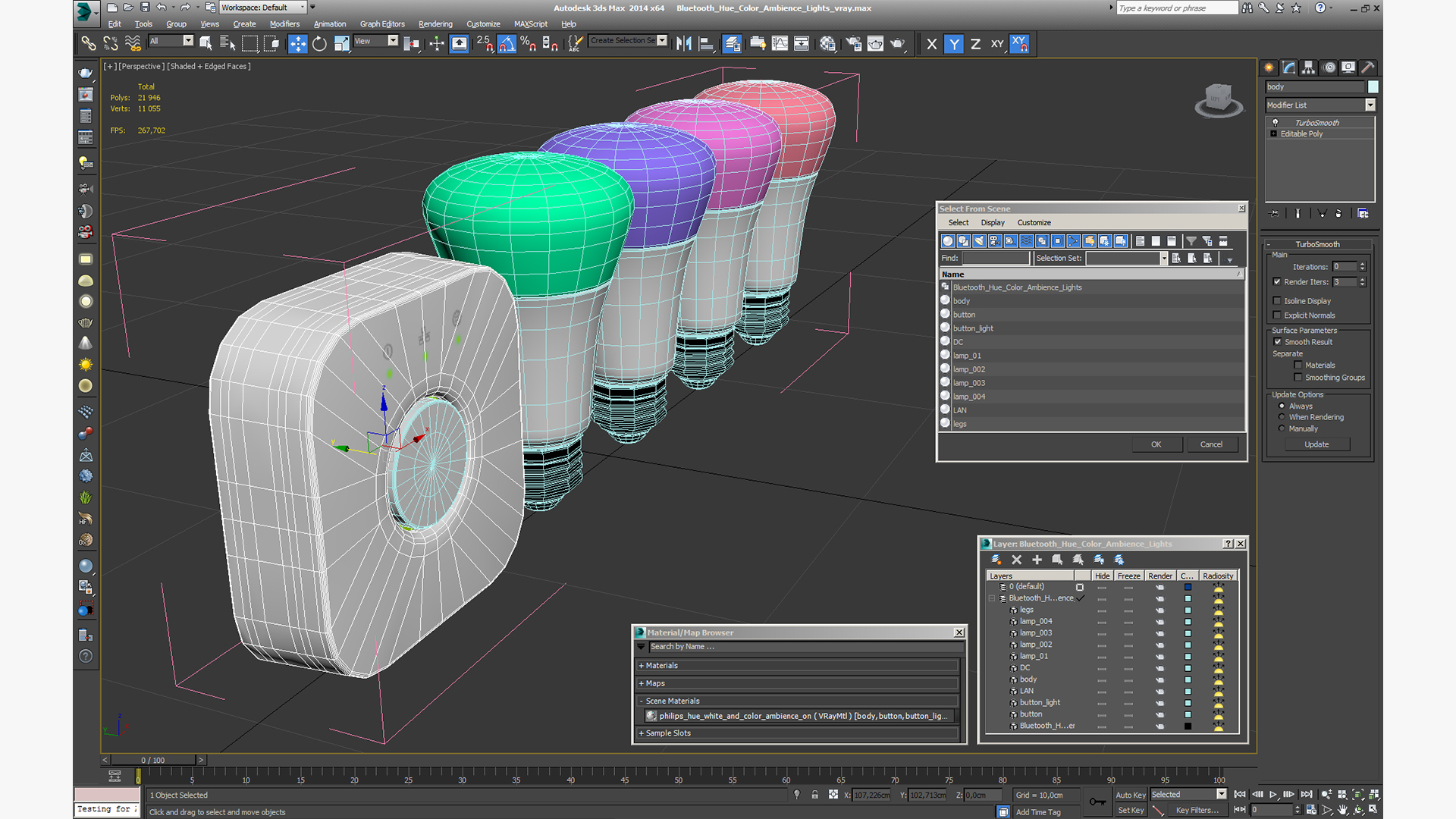
Task: Click the time slider at 0 / 100
Action: click(x=153, y=760)
